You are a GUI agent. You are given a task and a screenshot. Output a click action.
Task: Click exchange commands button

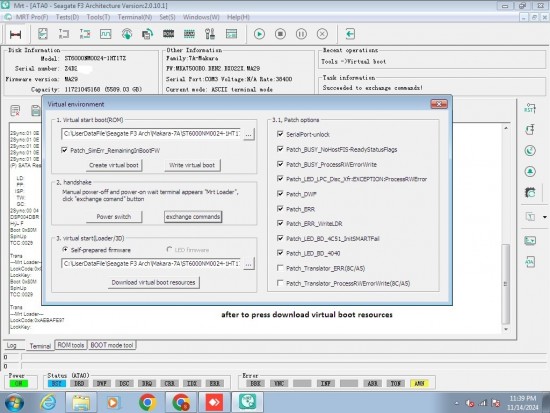pyautogui.click(x=193, y=217)
